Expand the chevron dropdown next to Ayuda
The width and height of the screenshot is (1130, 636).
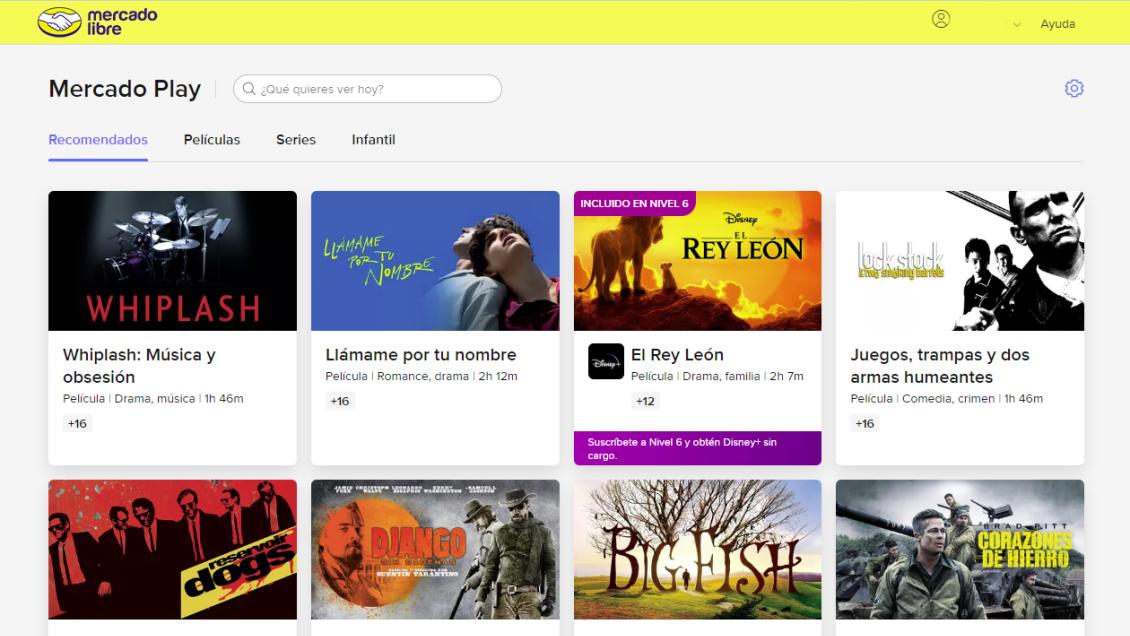point(1016,23)
